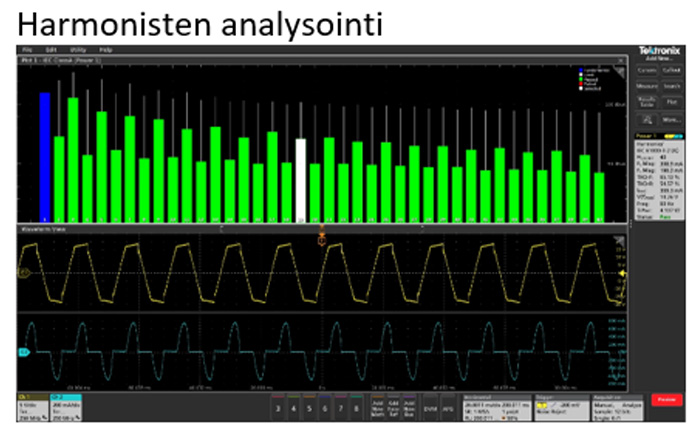Open the Results Table
This screenshot has height=430, width=700.
pos(644,103)
